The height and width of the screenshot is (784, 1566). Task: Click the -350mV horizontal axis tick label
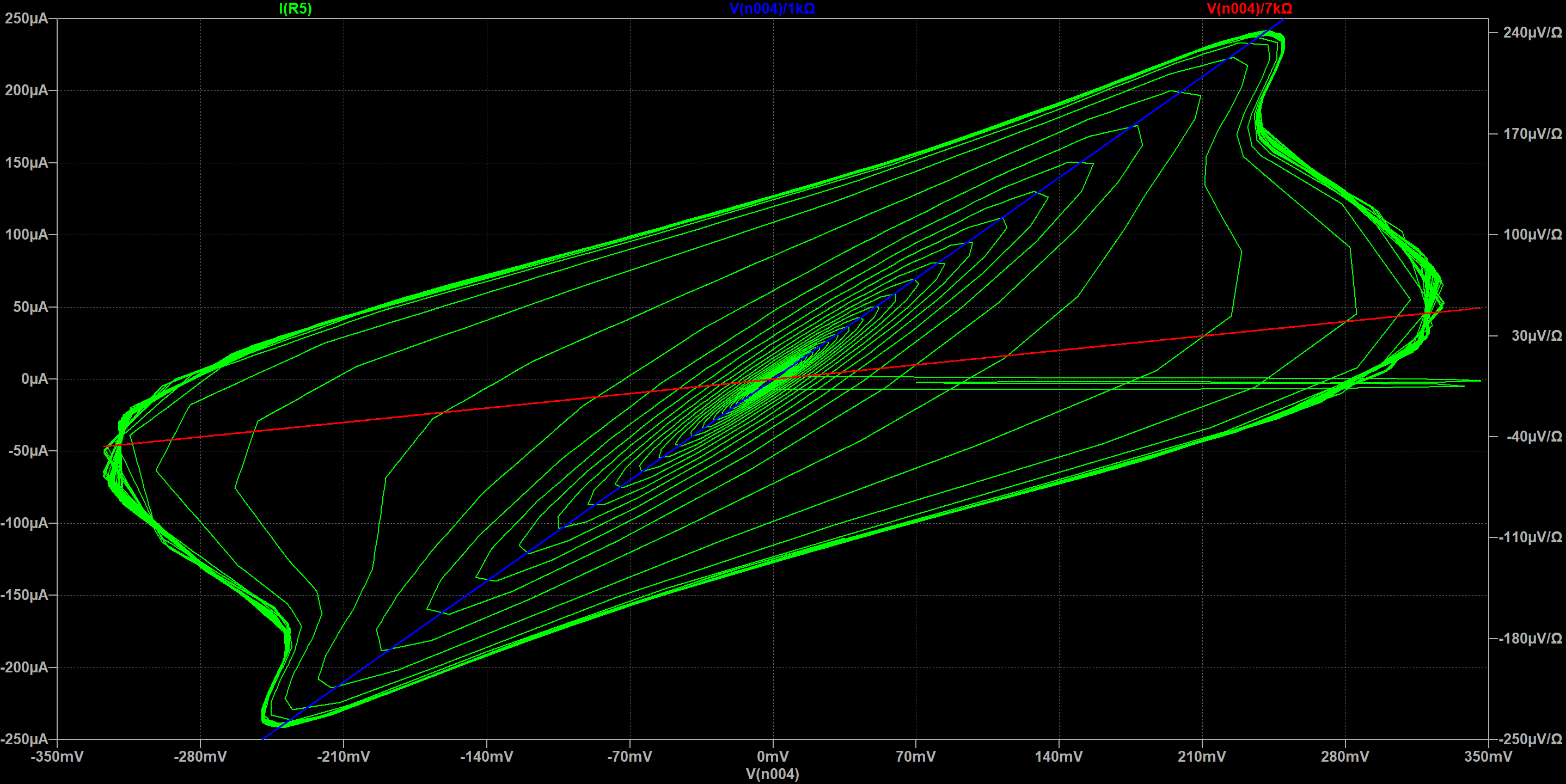click(x=57, y=756)
